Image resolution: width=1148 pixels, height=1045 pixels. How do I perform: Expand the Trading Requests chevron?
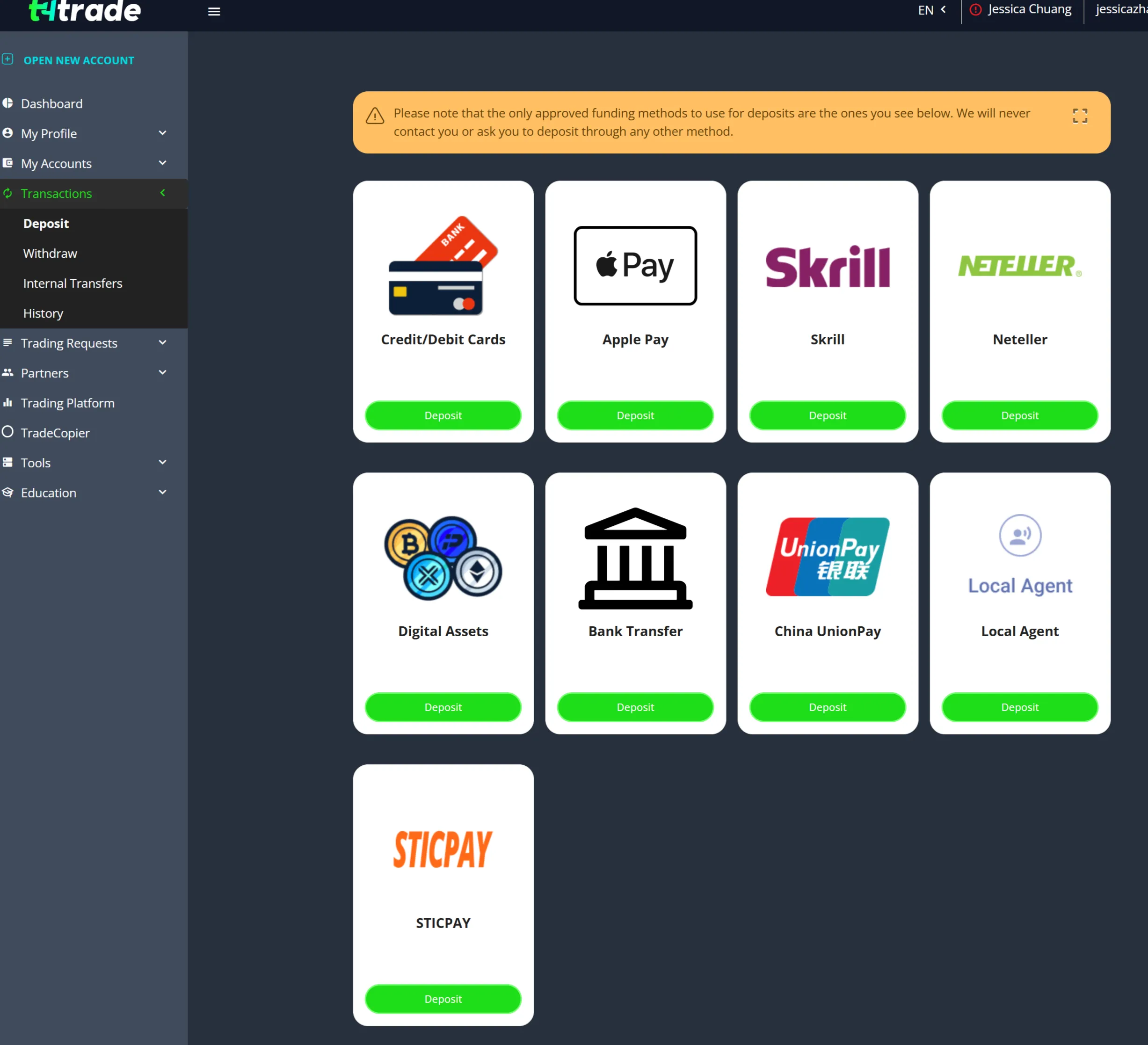coord(162,342)
